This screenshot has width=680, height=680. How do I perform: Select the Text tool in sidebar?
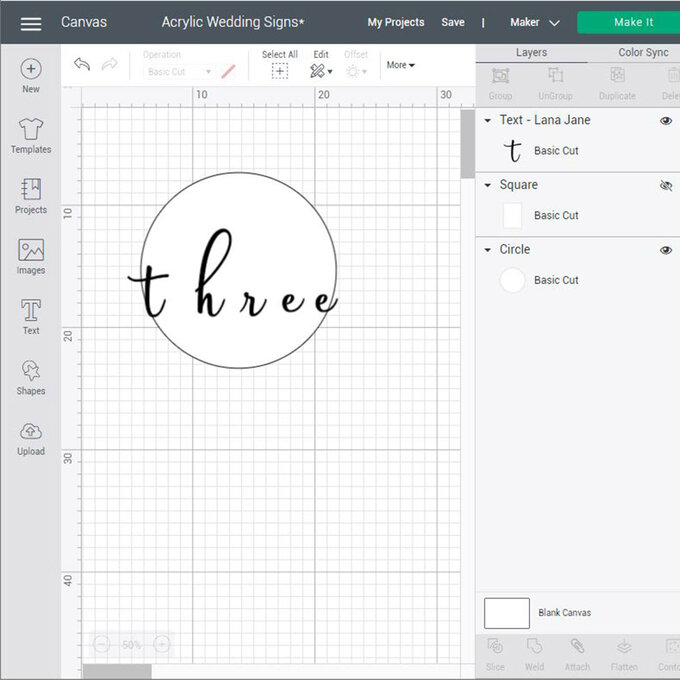click(x=31, y=316)
